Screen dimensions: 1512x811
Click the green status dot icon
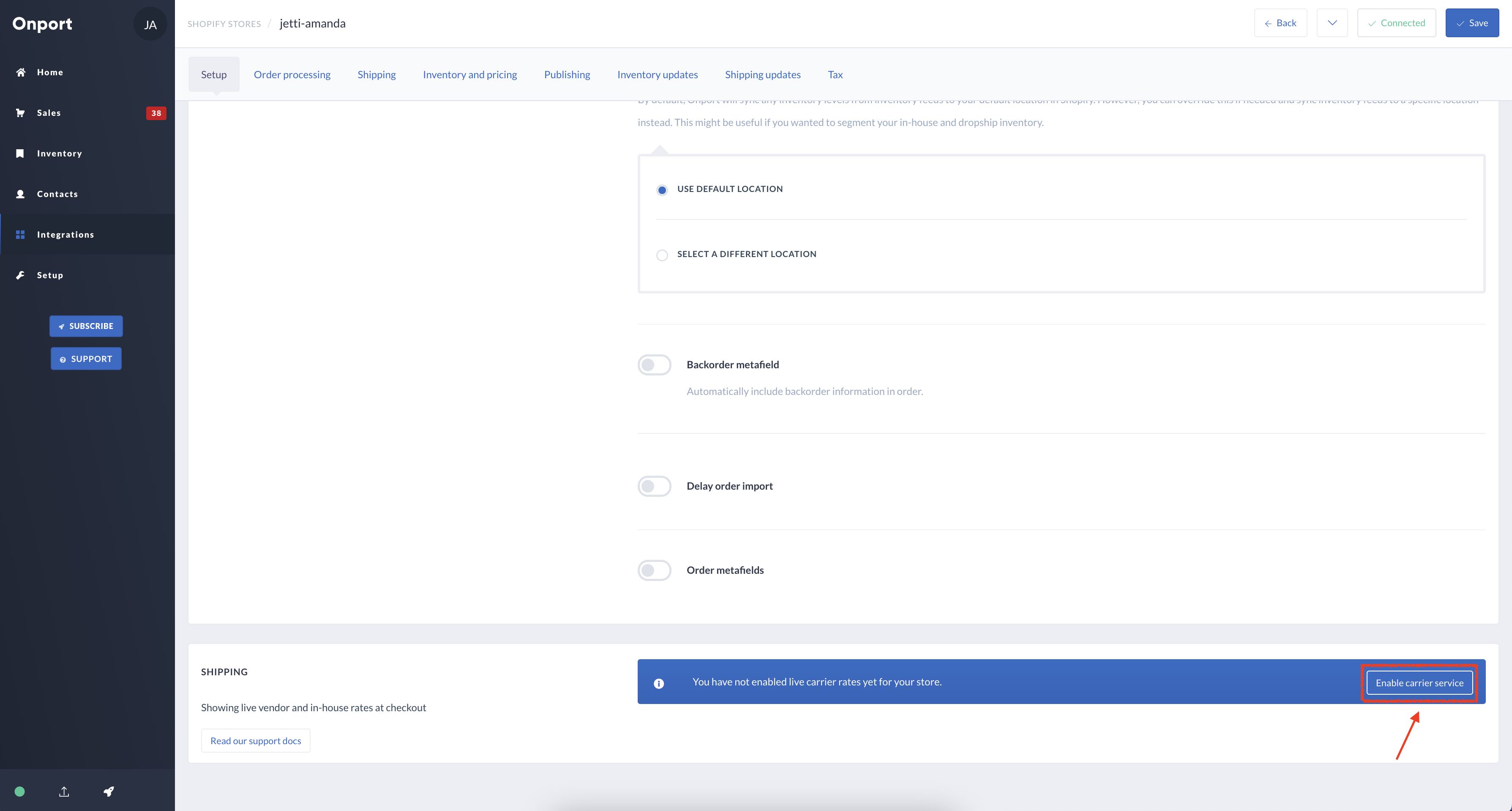pos(19,791)
